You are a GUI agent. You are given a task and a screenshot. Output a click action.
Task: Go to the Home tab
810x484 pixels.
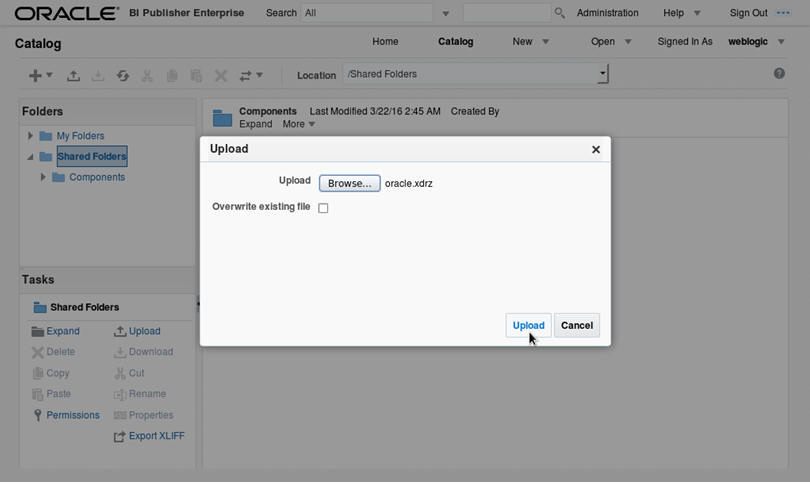tap(385, 41)
